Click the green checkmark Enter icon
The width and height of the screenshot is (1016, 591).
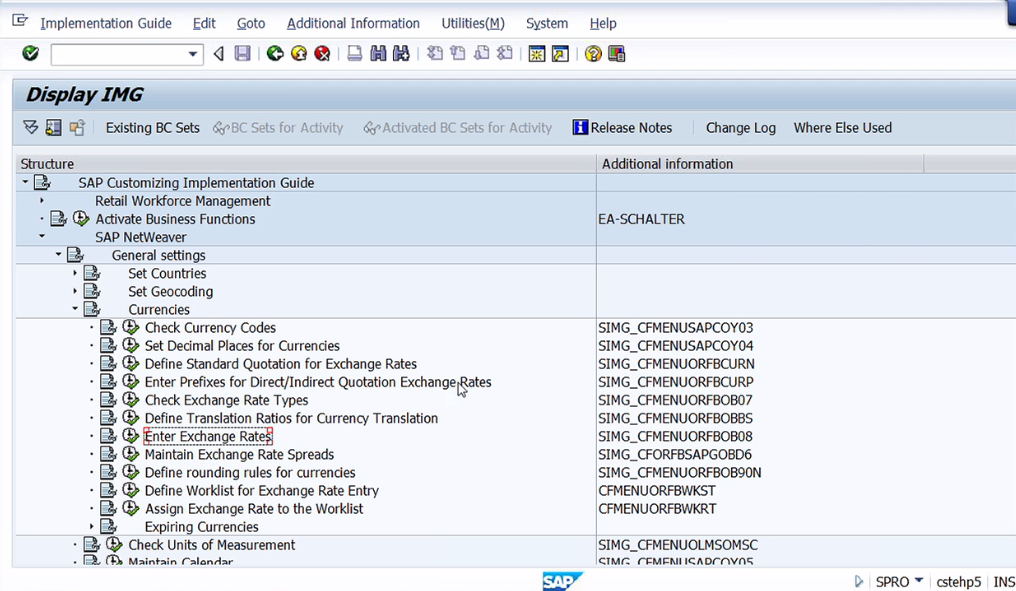coord(30,53)
